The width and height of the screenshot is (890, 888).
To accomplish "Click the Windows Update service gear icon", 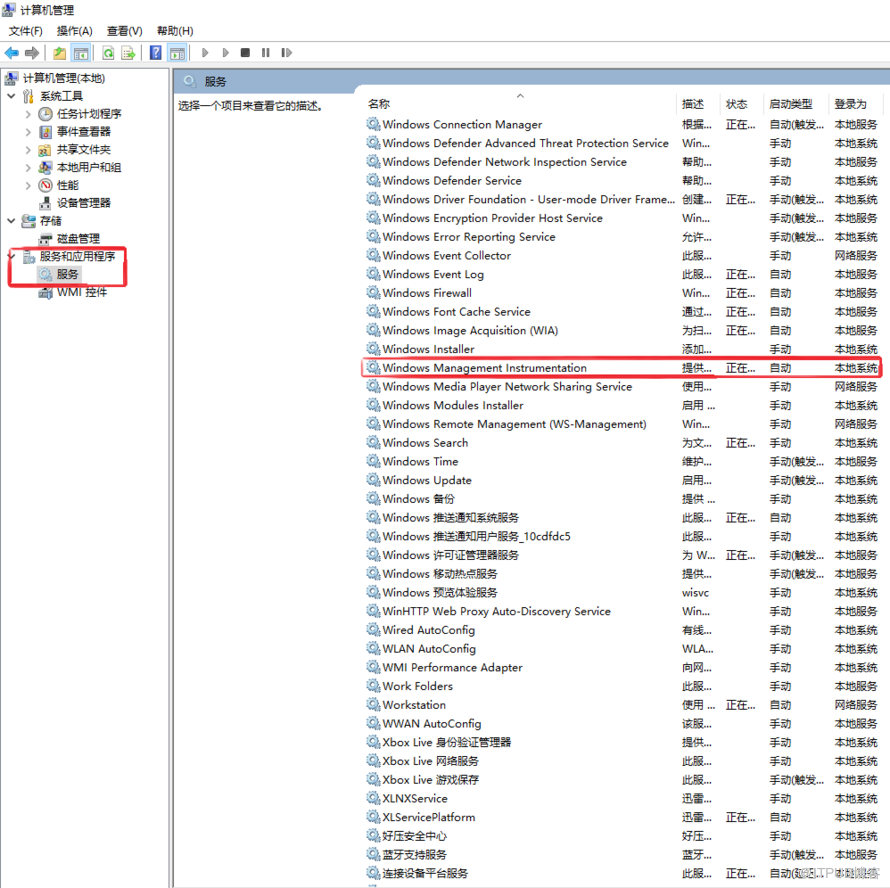I will click(x=373, y=480).
